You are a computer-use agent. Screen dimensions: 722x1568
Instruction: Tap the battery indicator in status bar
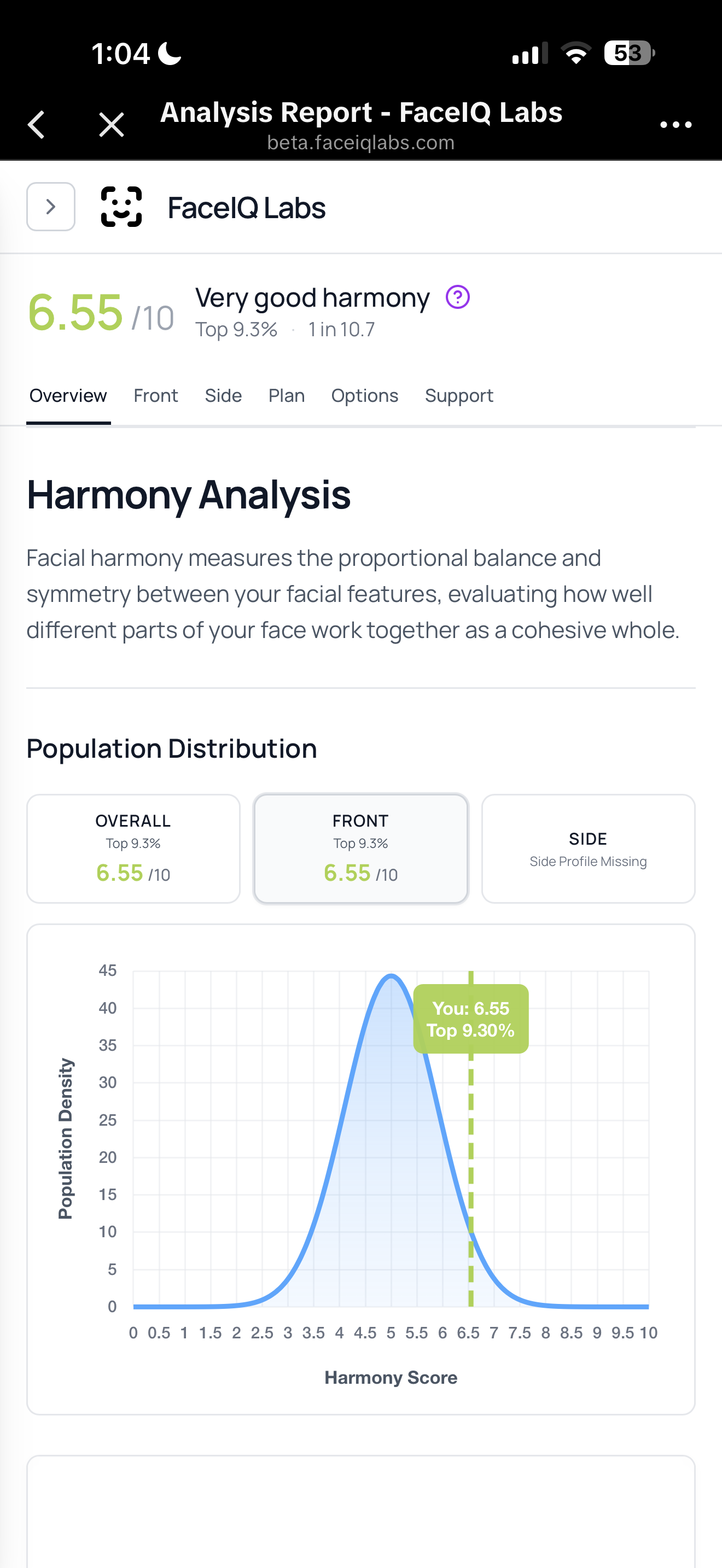pos(629,54)
